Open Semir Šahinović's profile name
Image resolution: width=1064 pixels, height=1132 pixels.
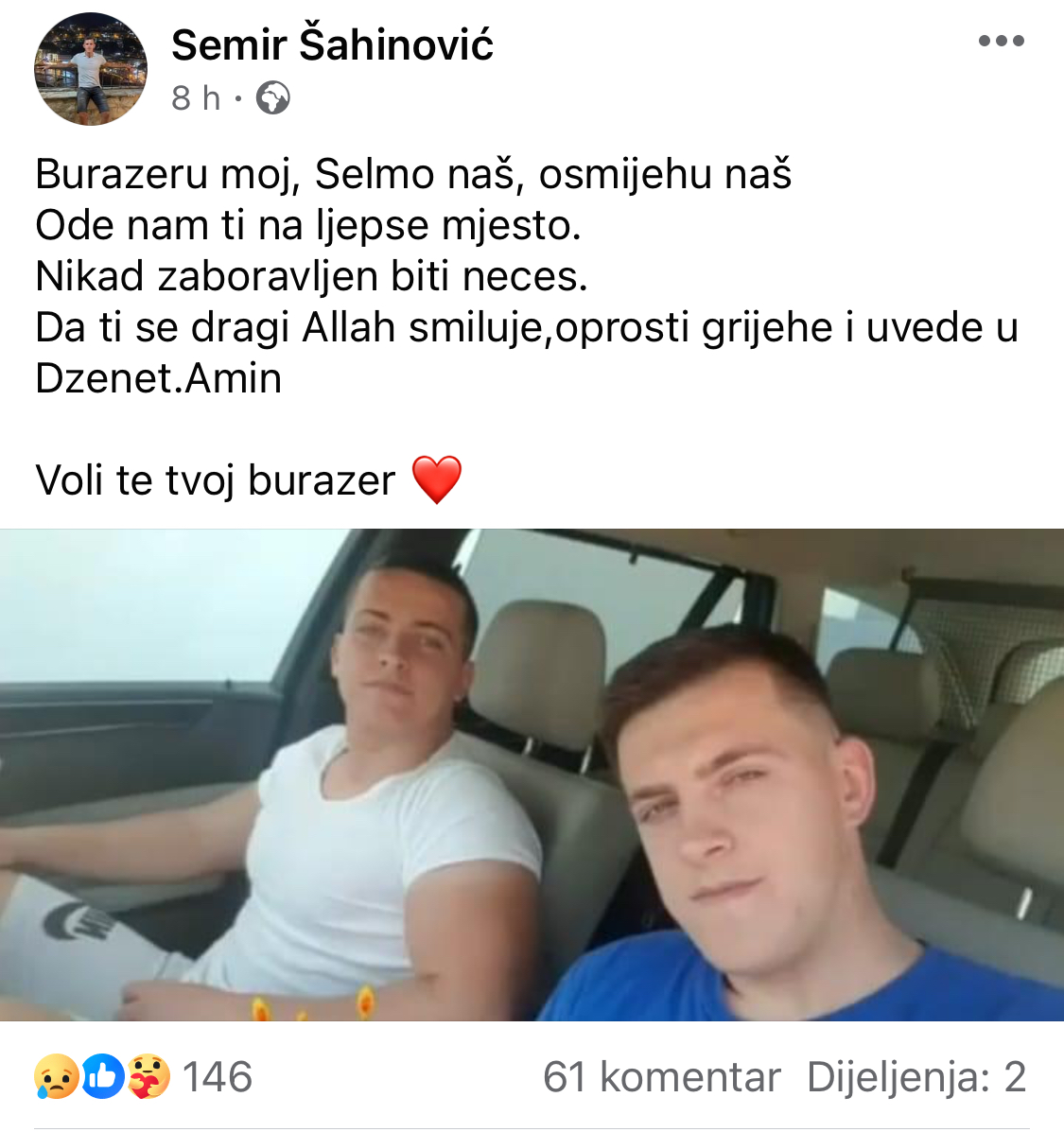(x=333, y=44)
